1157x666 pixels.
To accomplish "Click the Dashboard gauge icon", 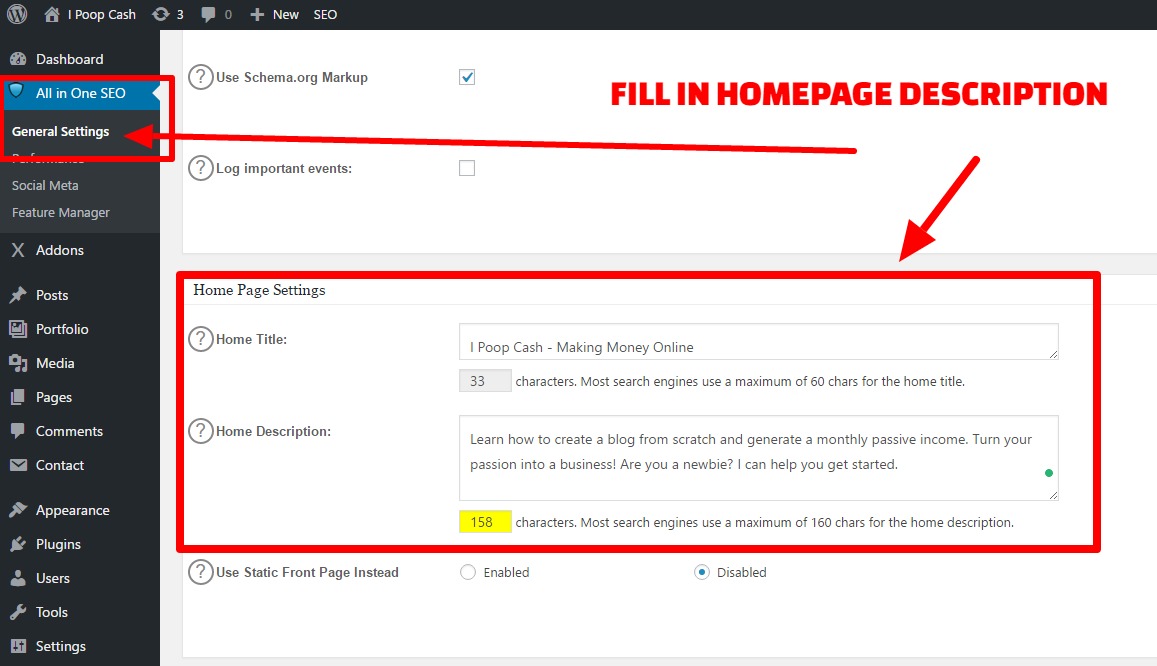I will click(x=18, y=59).
